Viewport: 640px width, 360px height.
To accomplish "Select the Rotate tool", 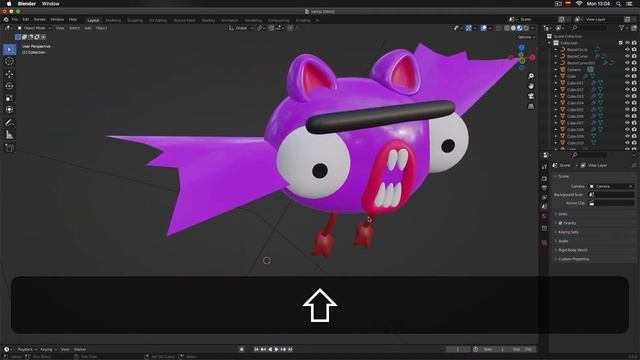I will pyautogui.click(x=9, y=86).
